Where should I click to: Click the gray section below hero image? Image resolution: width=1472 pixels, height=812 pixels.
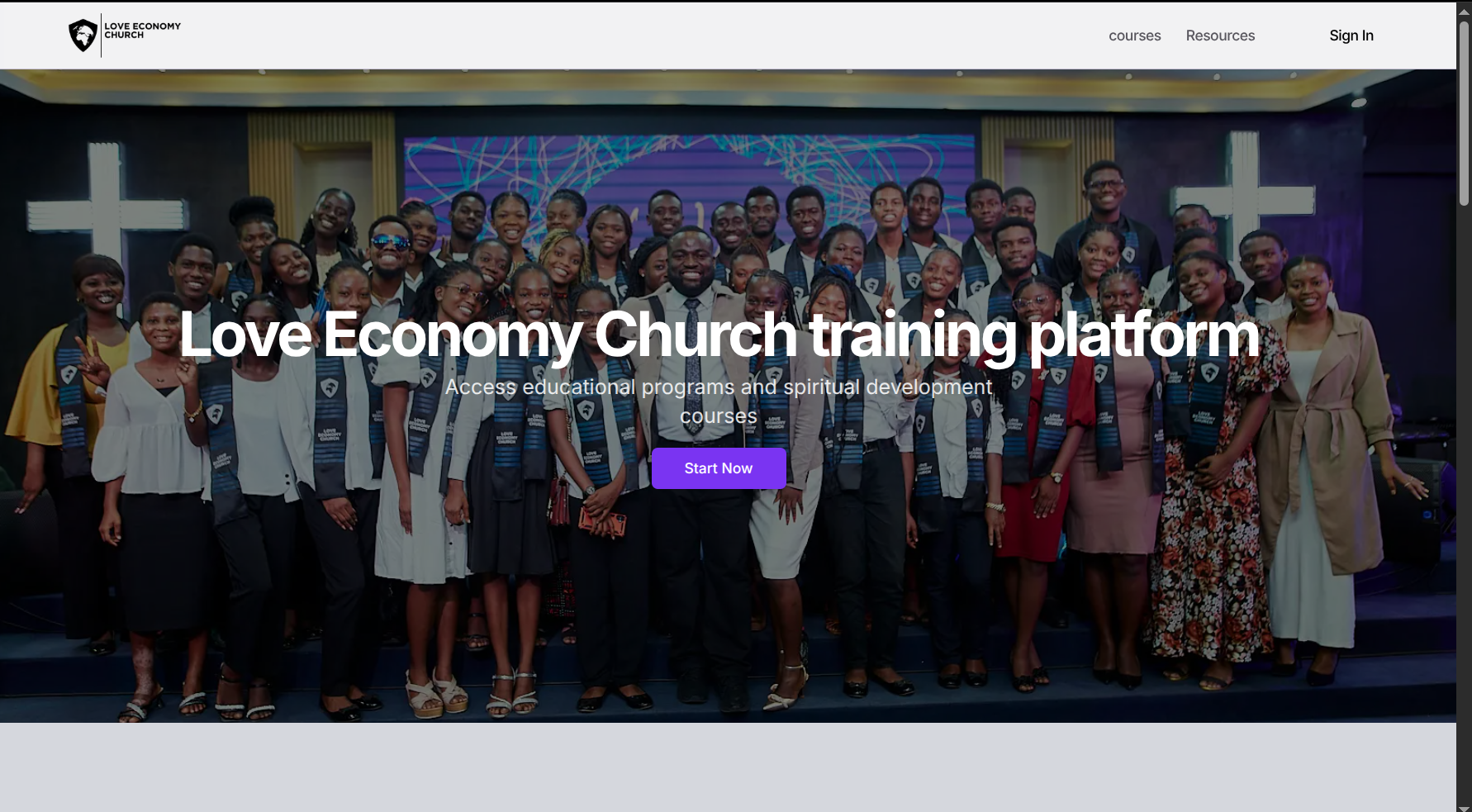[x=727, y=767]
